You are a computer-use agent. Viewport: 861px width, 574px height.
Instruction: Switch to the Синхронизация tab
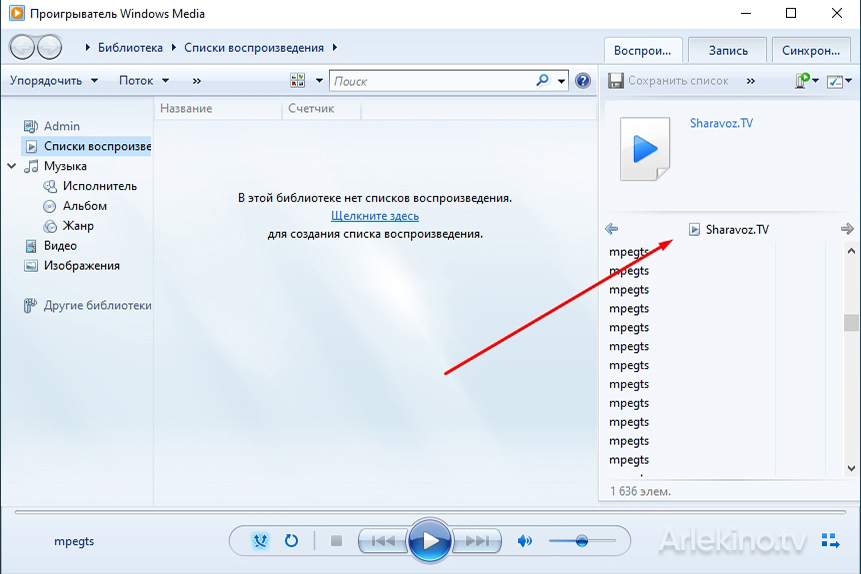811,51
